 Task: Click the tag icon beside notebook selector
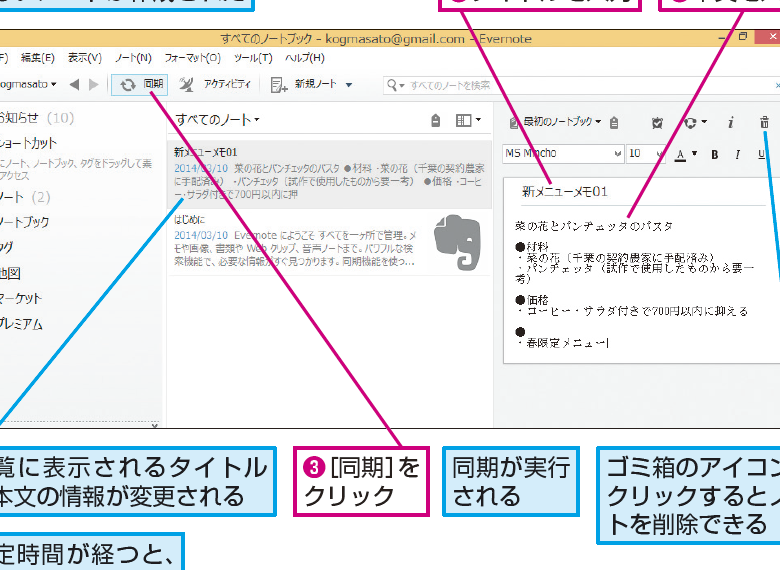click(614, 122)
